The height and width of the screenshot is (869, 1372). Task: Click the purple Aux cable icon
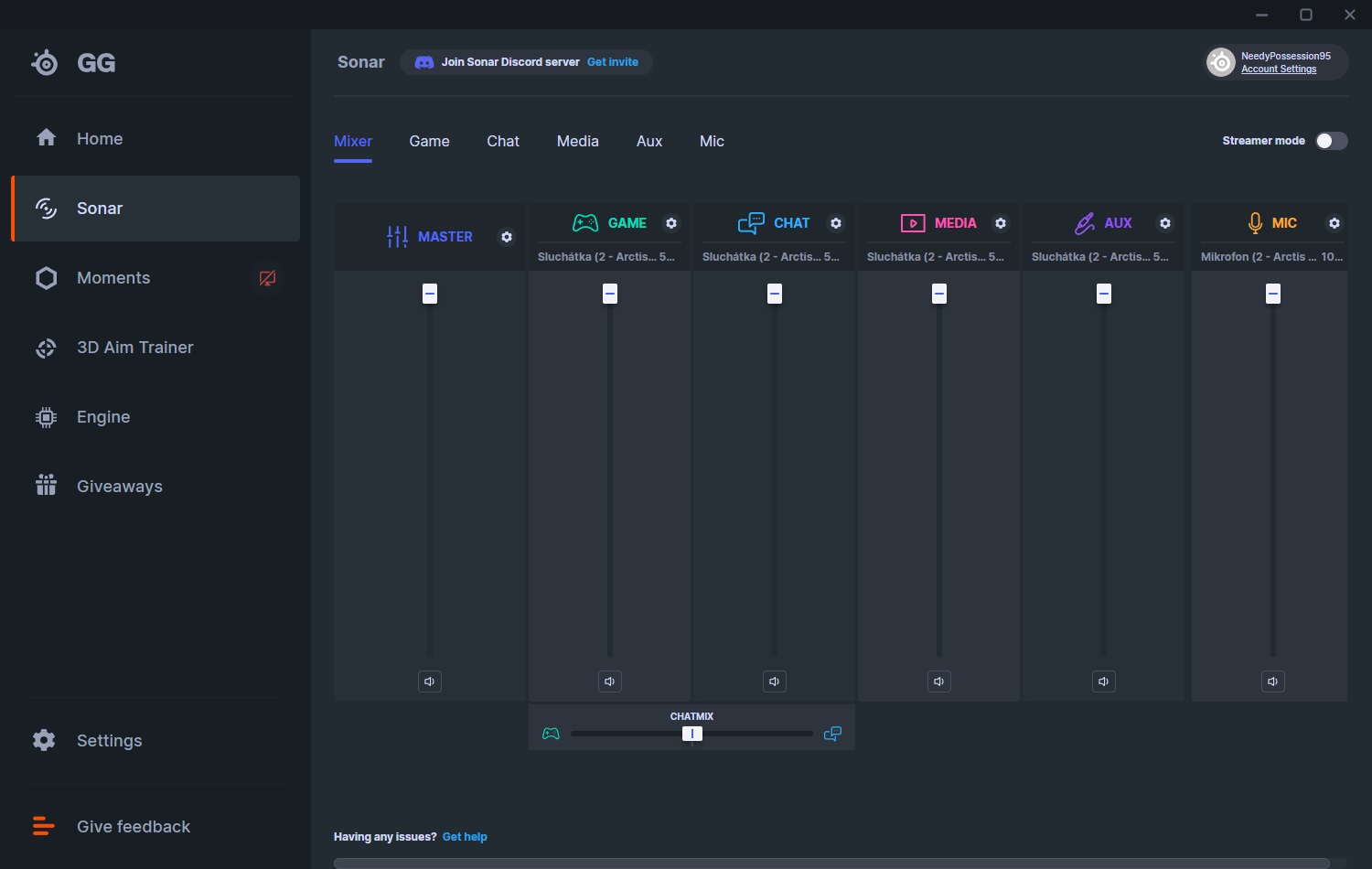coord(1085,223)
